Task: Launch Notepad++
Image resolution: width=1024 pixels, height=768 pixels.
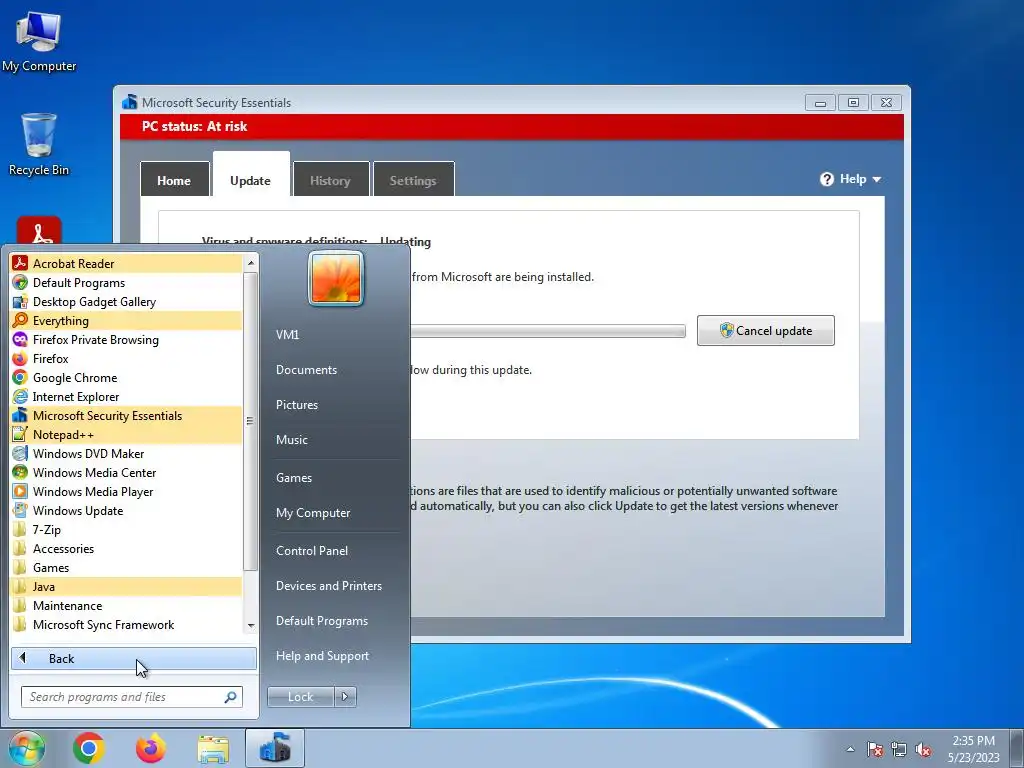Action: pyautogui.click(x=127, y=434)
